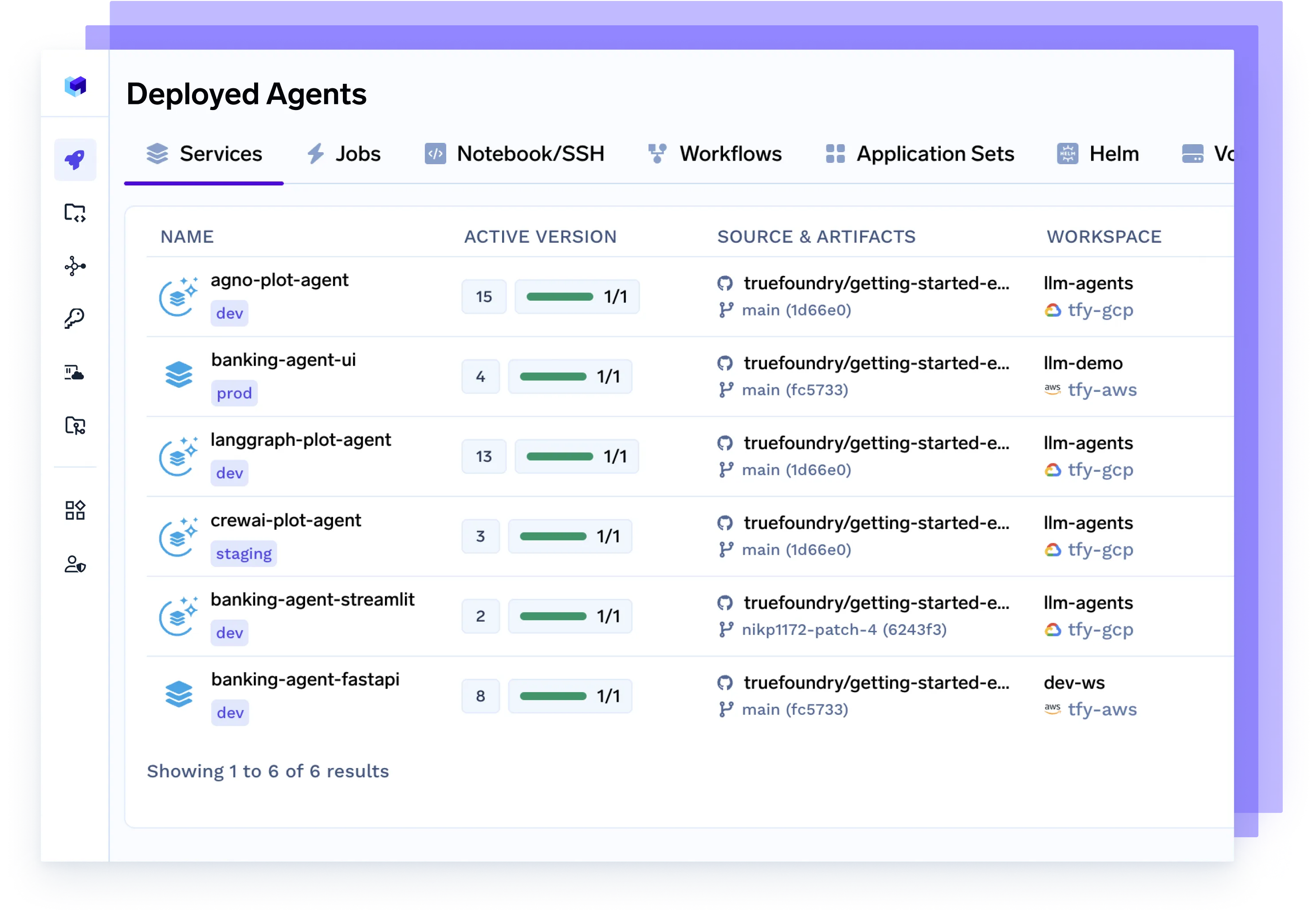Click the prod tag under banking-agent-ui
The height and width of the screenshot is (918, 1316).
click(x=235, y=394)
